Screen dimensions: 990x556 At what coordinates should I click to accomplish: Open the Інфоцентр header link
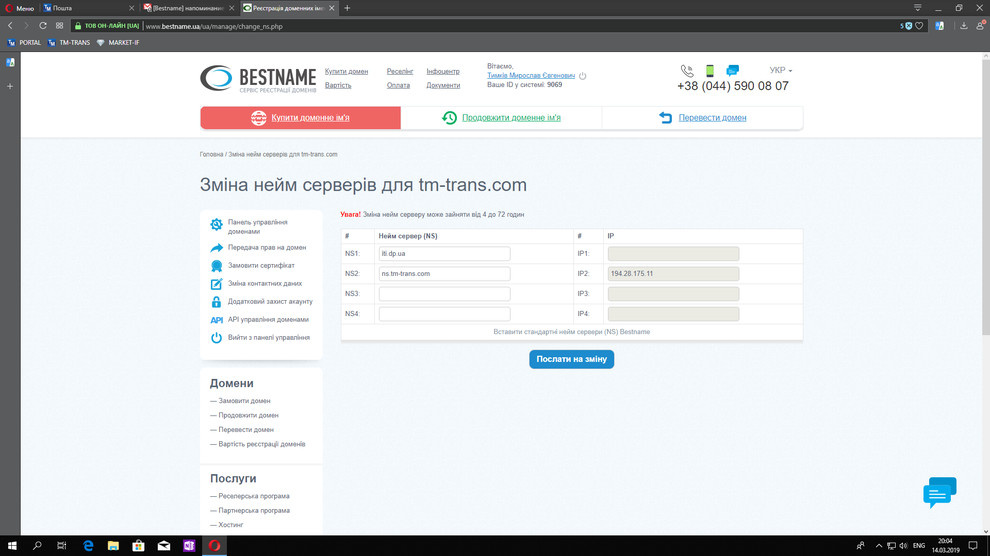443,71
